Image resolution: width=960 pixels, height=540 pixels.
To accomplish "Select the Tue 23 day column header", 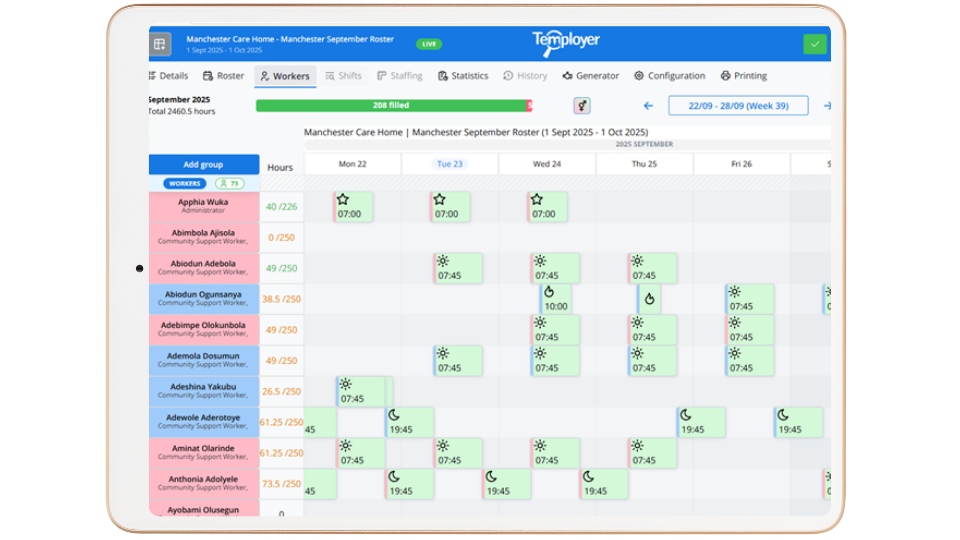I will pyautogui.click(x=449, y=164).
